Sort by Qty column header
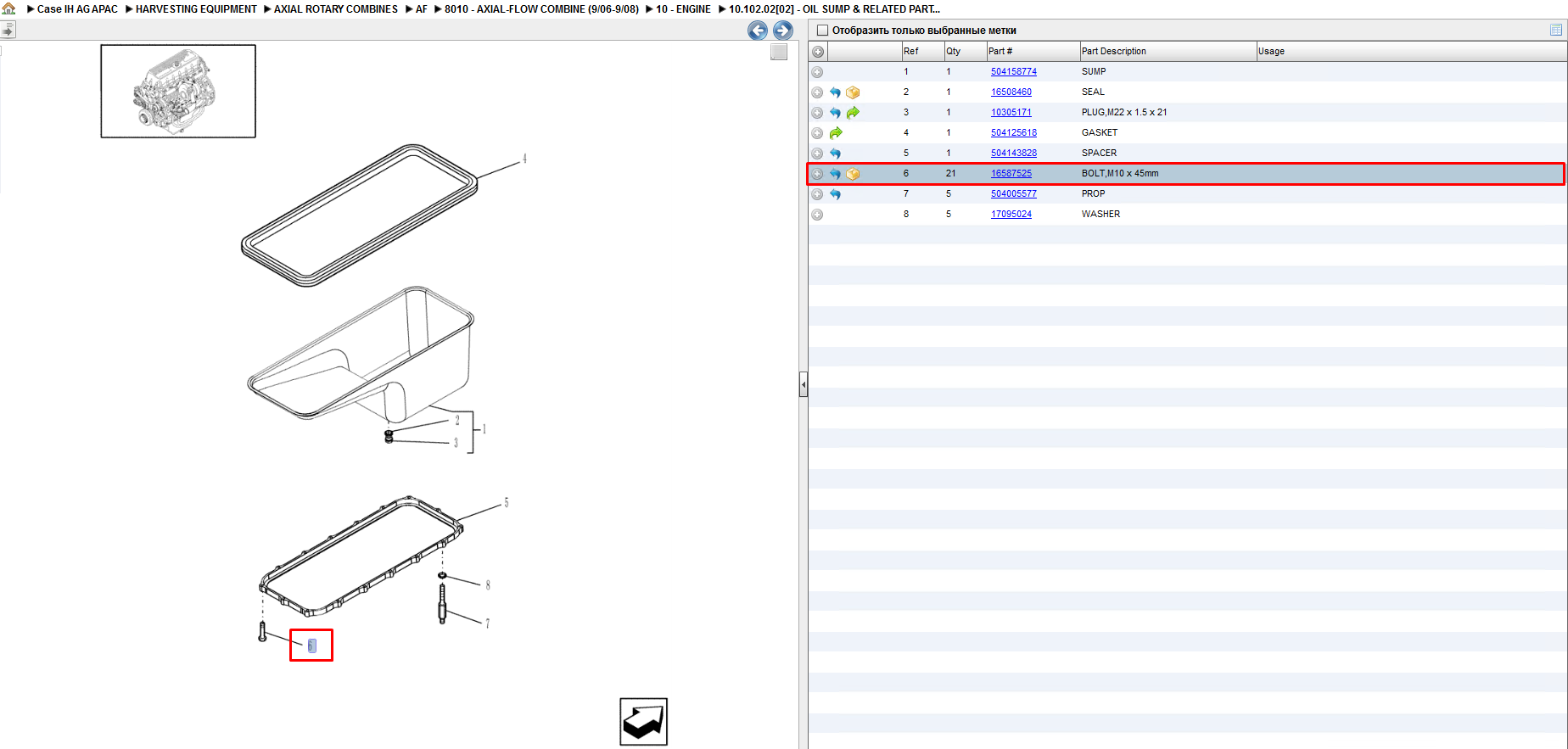 tap(965, 52)
